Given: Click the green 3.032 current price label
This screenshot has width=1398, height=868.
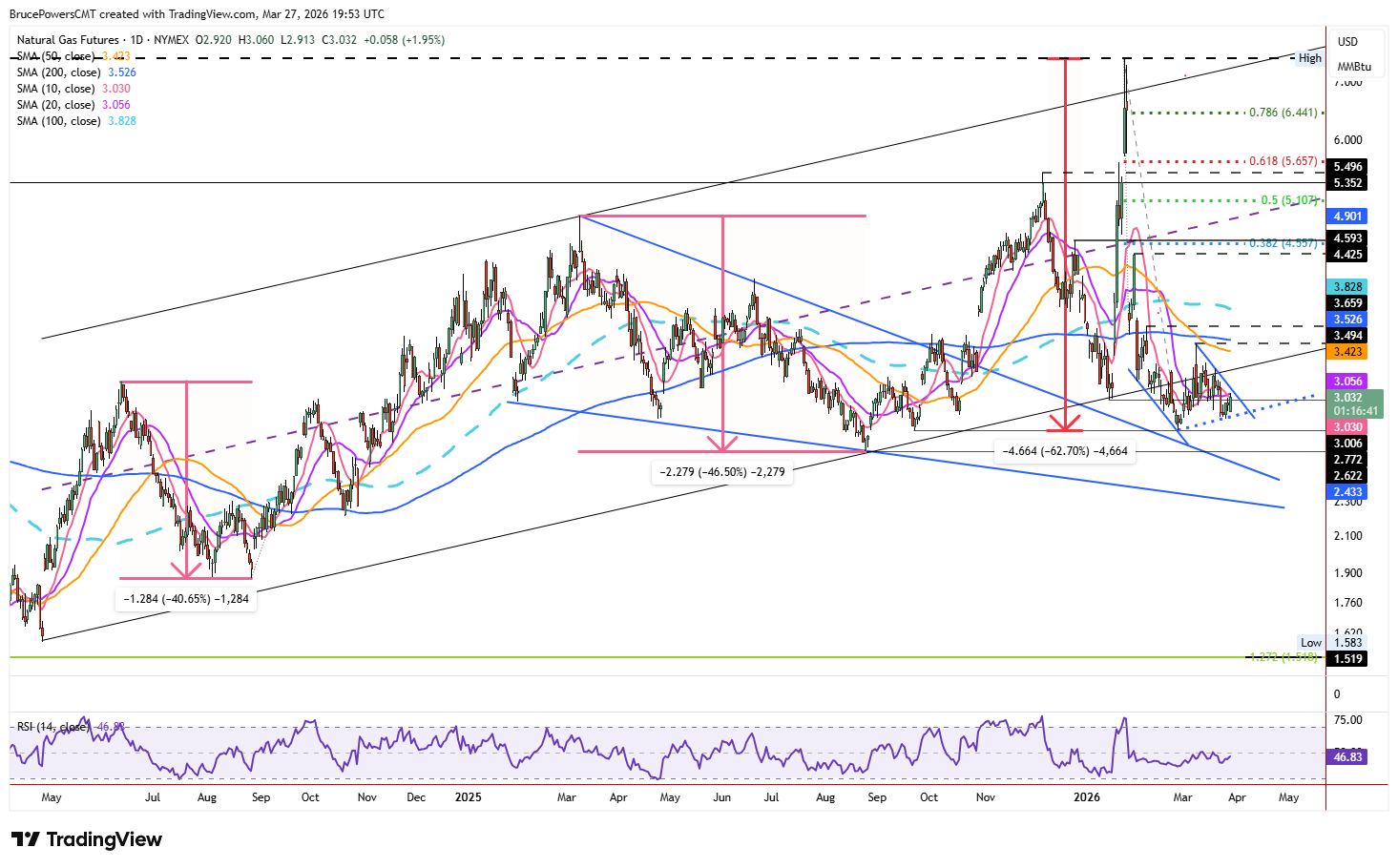Looking at the screenshot, I should click(x=1354, y=404).
